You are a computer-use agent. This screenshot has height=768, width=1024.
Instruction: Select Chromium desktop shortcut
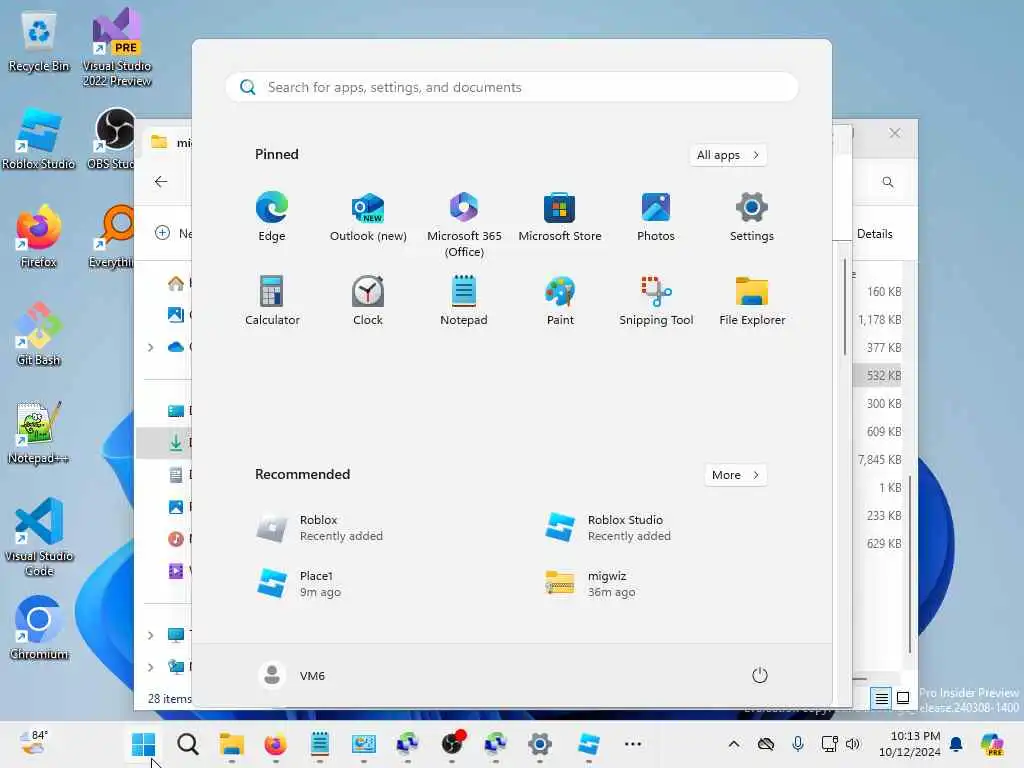(x=39, y=628)
